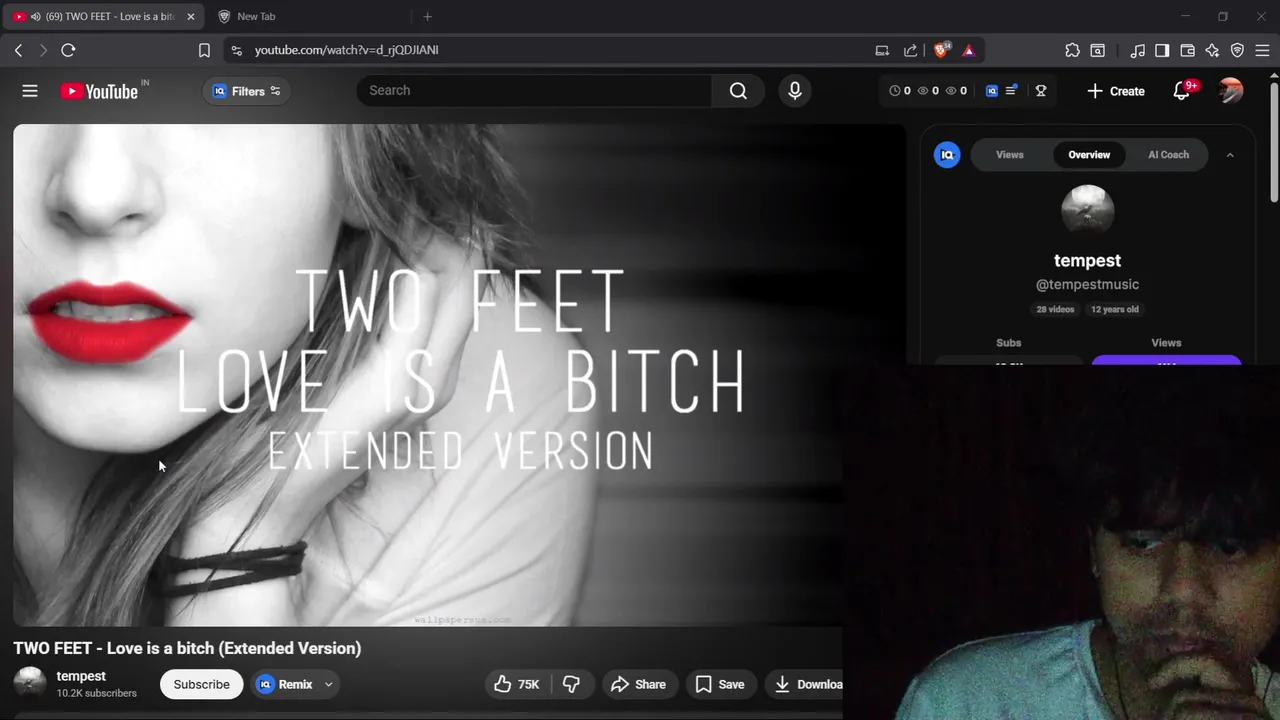Open the vidIQ trophy icon
The image size is (1280, 720).
1041,91
